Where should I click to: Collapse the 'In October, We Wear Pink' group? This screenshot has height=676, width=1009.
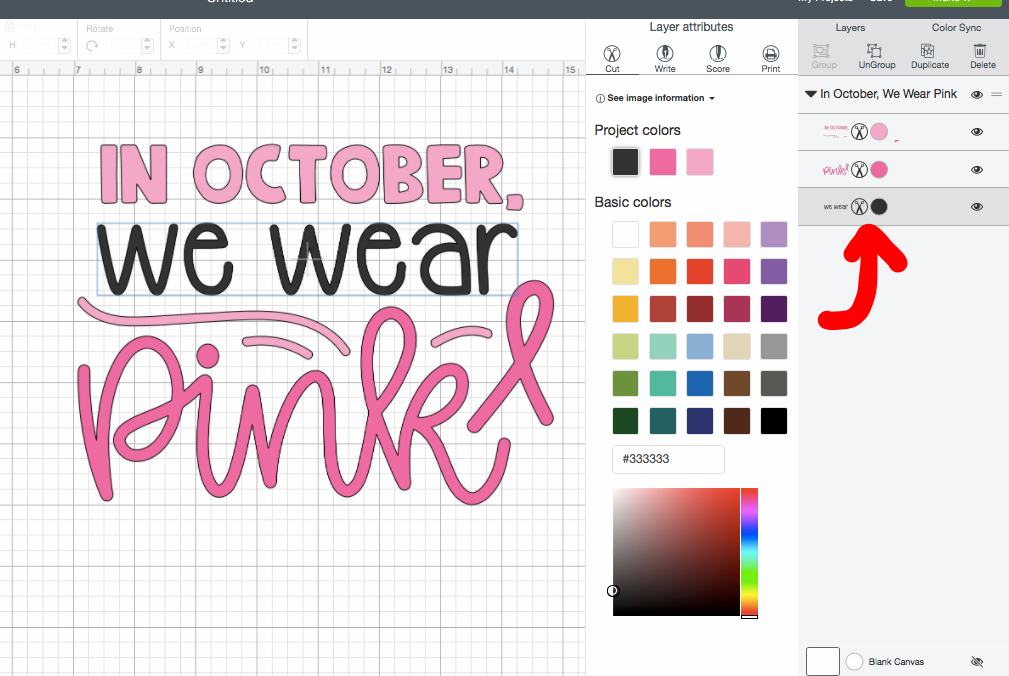pos(810,94)
